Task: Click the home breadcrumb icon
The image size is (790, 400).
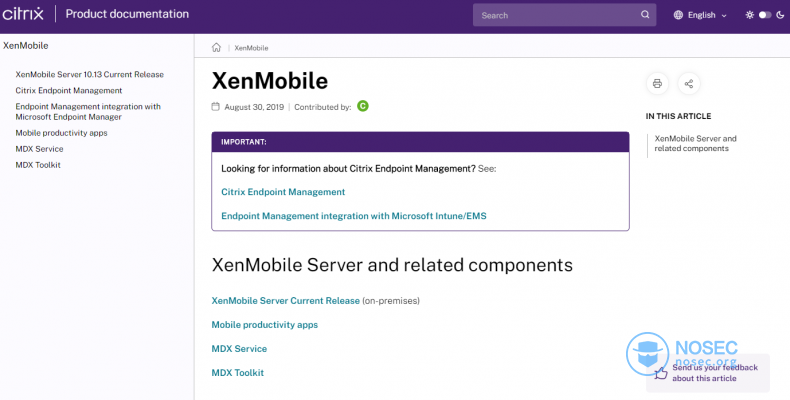Action: pos(216,47)
